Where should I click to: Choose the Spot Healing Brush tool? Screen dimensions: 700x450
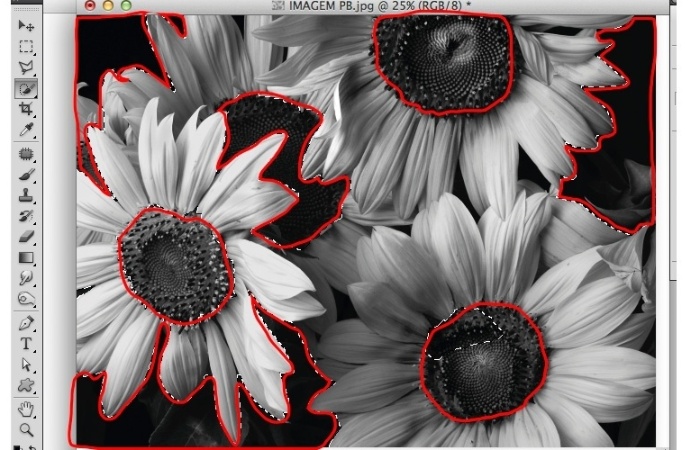(26, 154)
